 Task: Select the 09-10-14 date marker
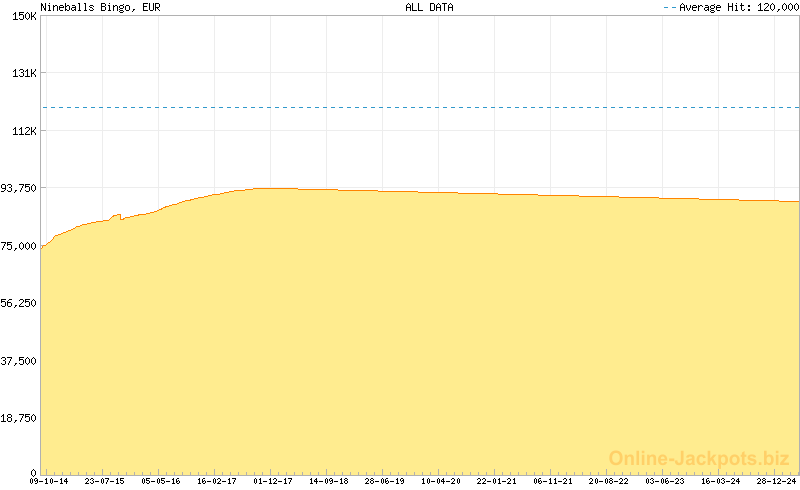[48, 481]
